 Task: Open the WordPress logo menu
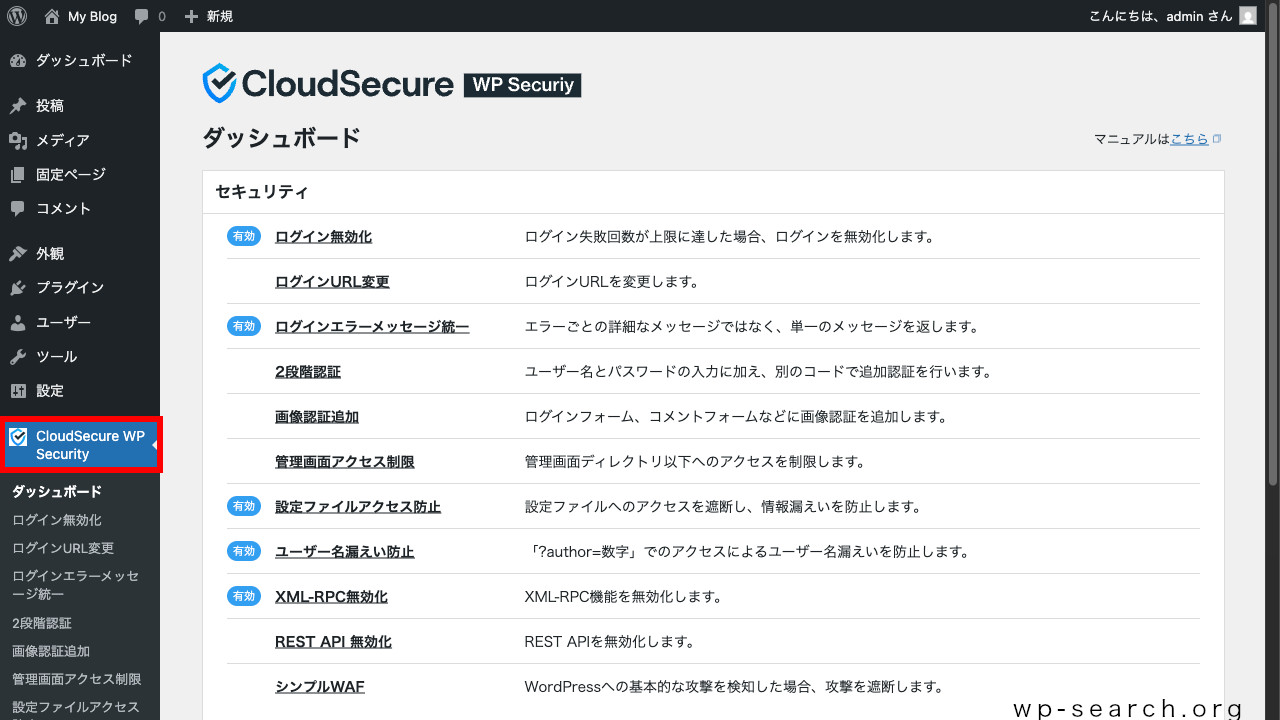click(16, 15)
